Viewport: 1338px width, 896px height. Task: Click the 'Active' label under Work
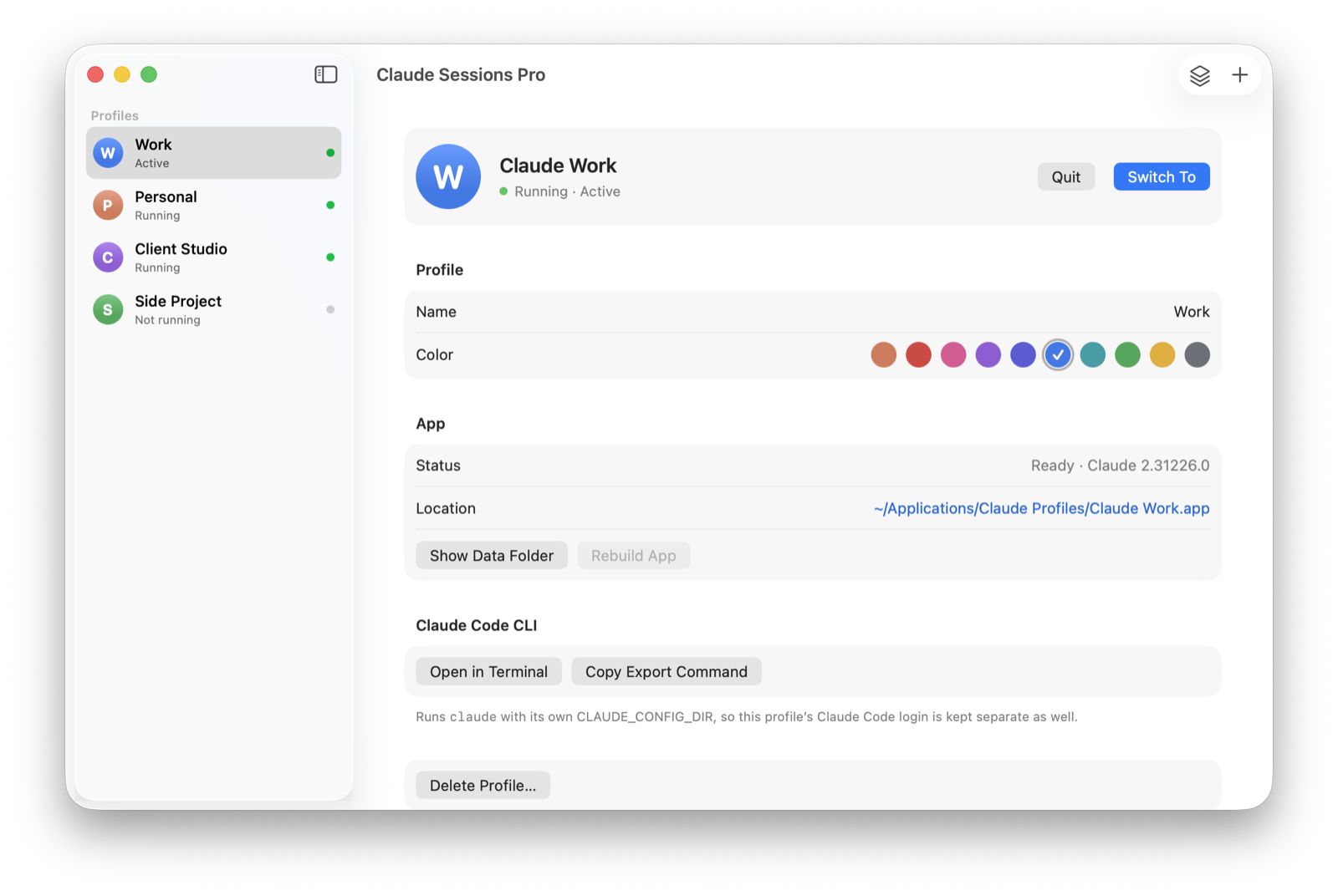[152, 164]
